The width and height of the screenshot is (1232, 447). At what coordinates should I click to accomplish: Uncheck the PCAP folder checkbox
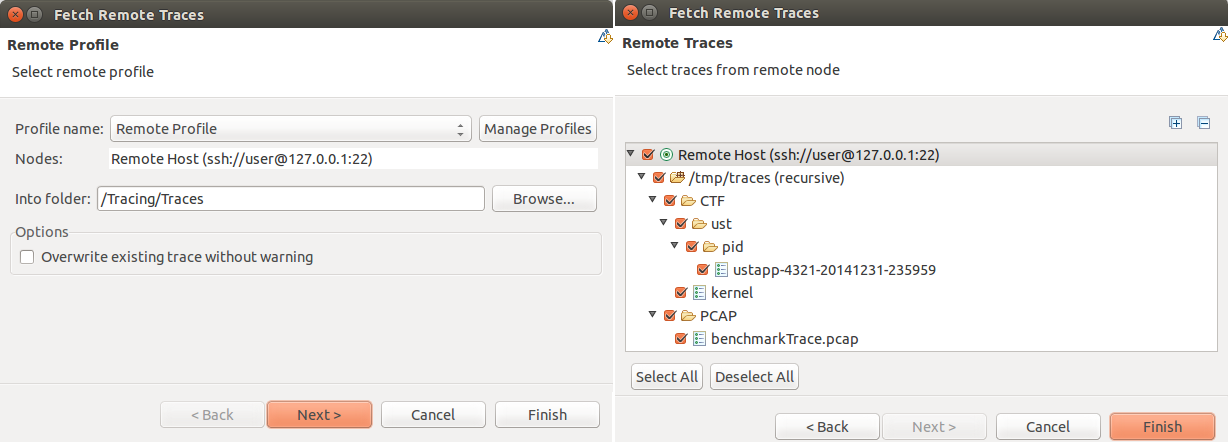[670, 316]
